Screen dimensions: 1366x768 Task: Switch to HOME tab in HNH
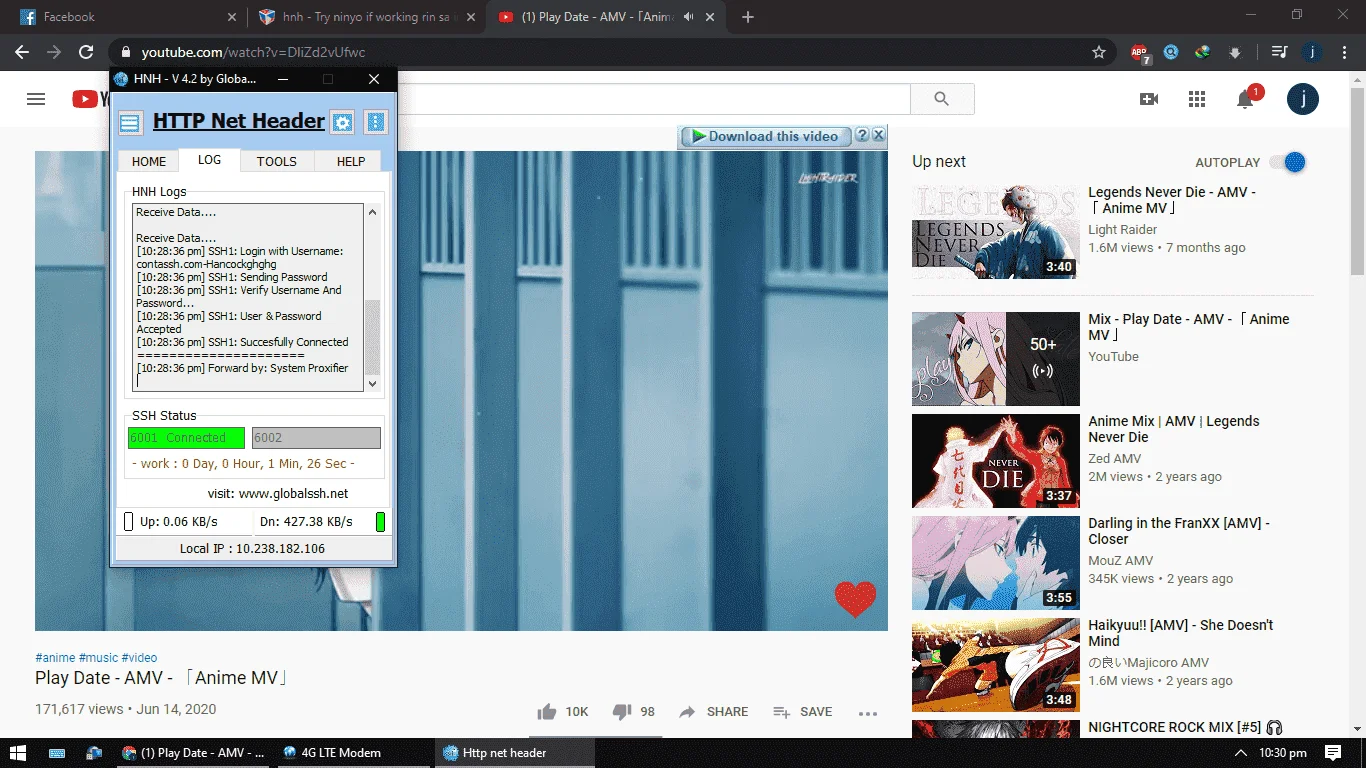pyautogui.click(x=149, y=161)
